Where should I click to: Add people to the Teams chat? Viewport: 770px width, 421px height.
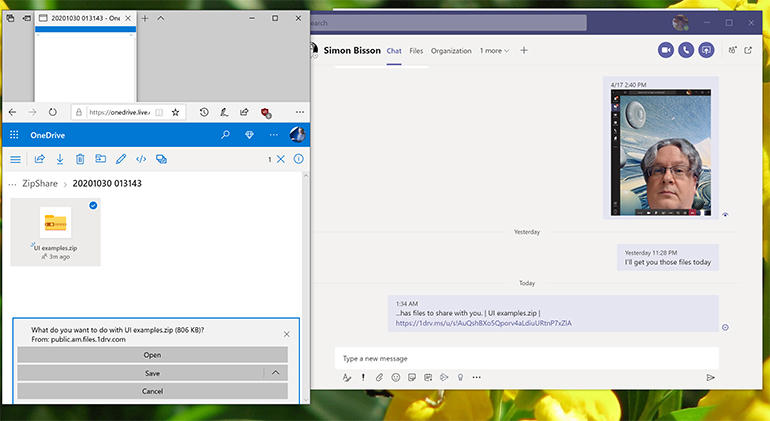coord(732,50)
